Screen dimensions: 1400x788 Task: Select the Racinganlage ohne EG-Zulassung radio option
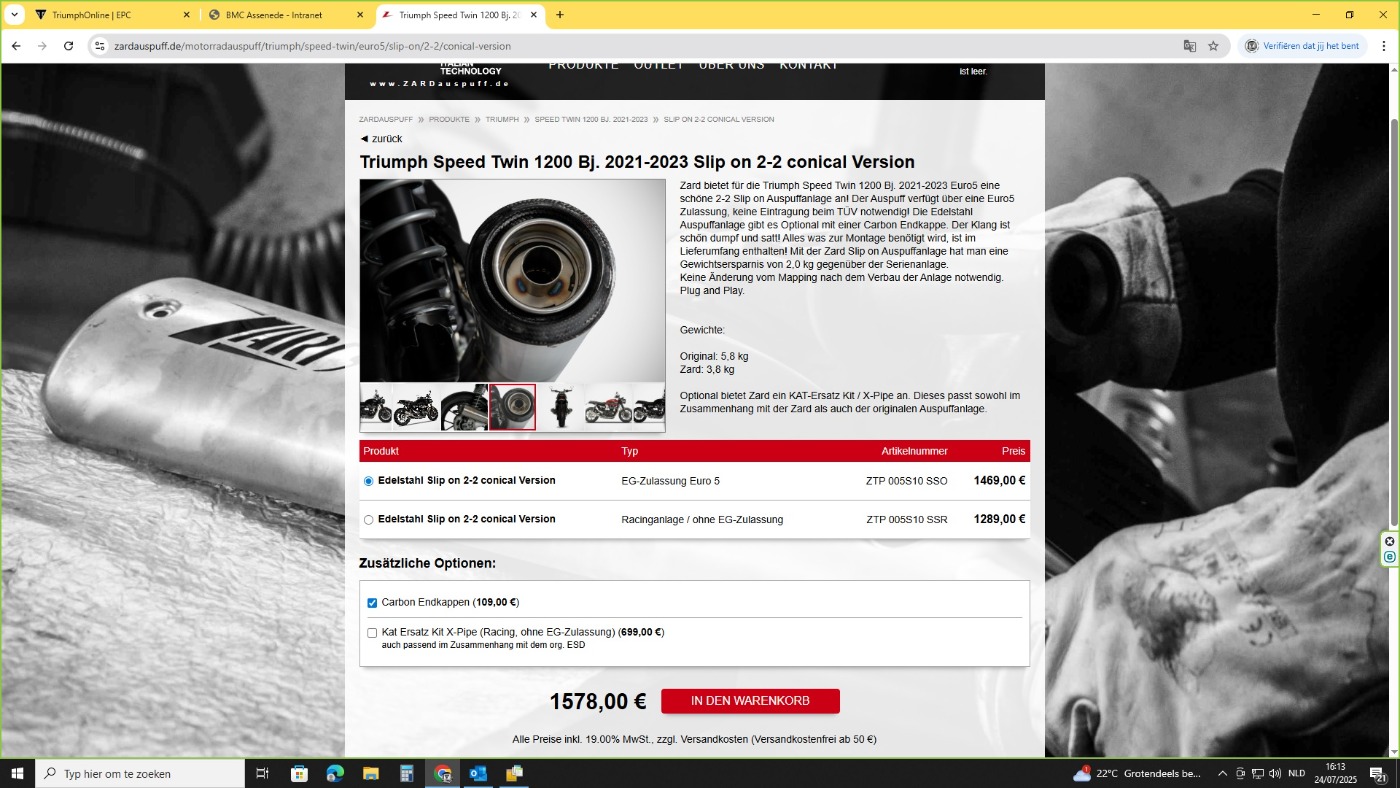(369, 520)
